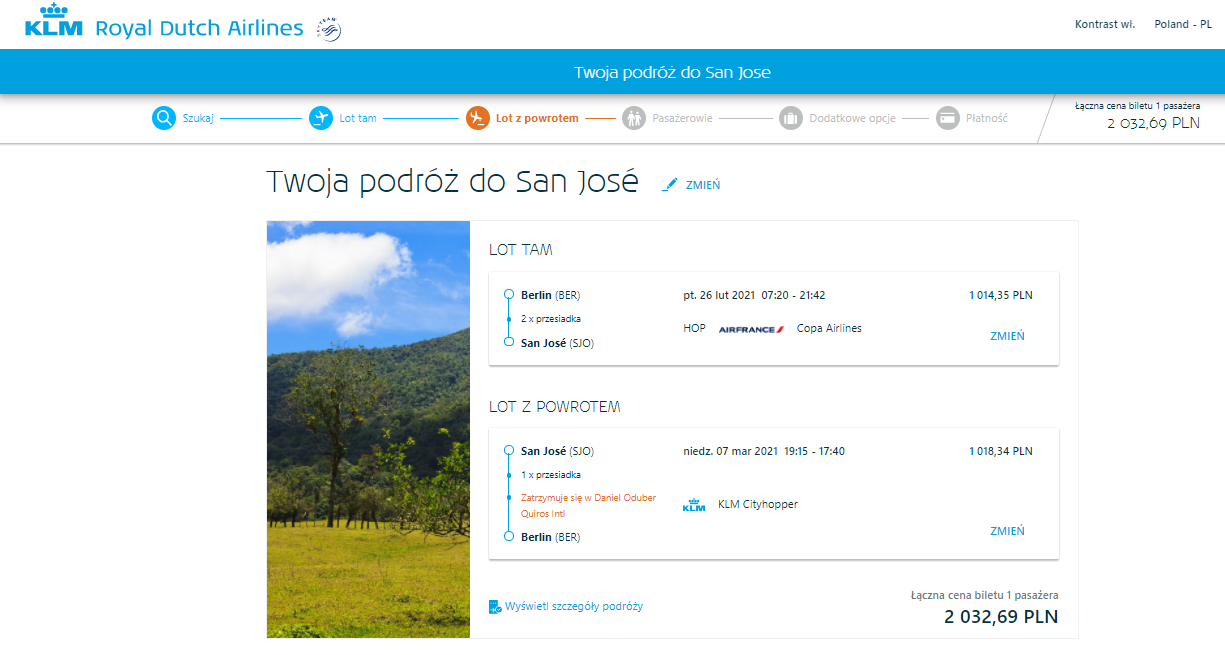
Task: Click the header total 2 032,69 PLN
Action: click(x=1153, y=124)
